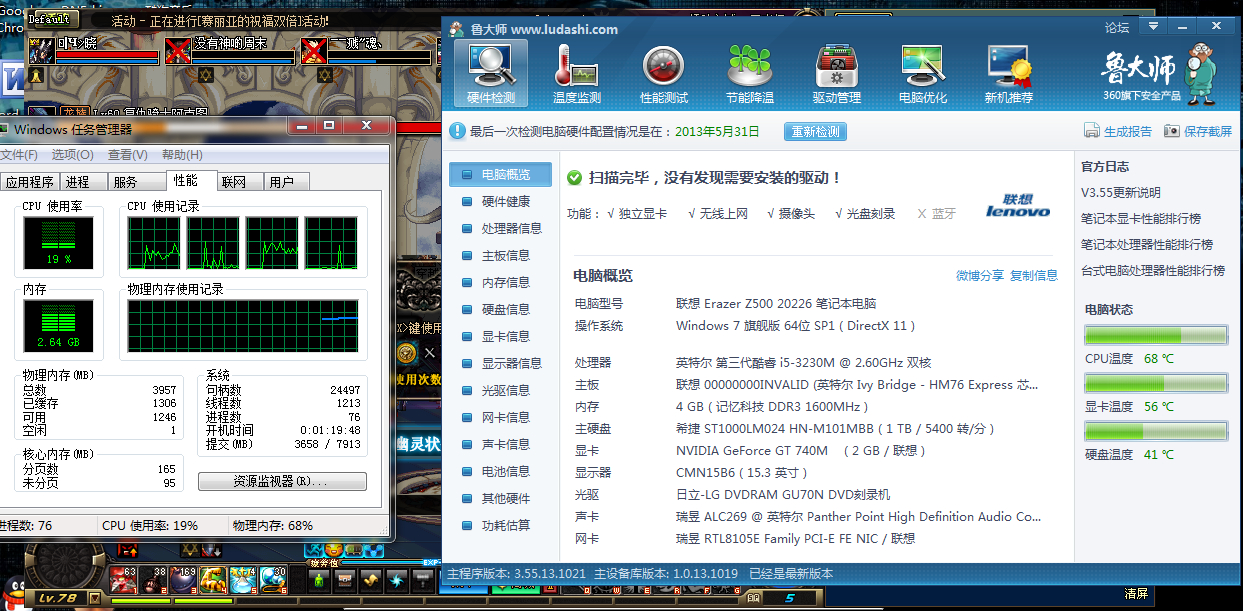Image resolution: width=1243 pixels, height=611 pixels.
Task: Use game quick slot bomb item with count 169
Action: point(183,578)
